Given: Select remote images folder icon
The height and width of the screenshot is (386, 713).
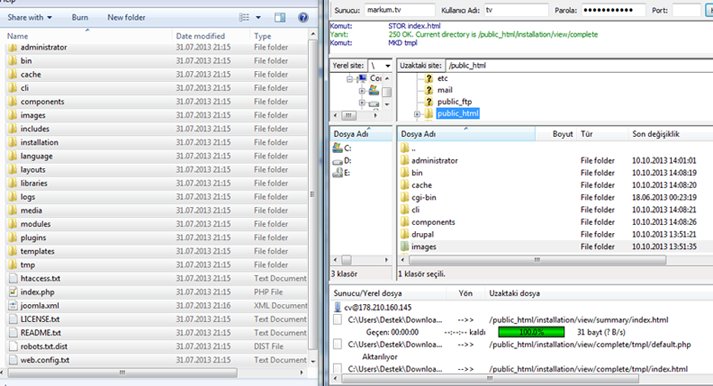Looking at the screenshot, I should [405, 246].
